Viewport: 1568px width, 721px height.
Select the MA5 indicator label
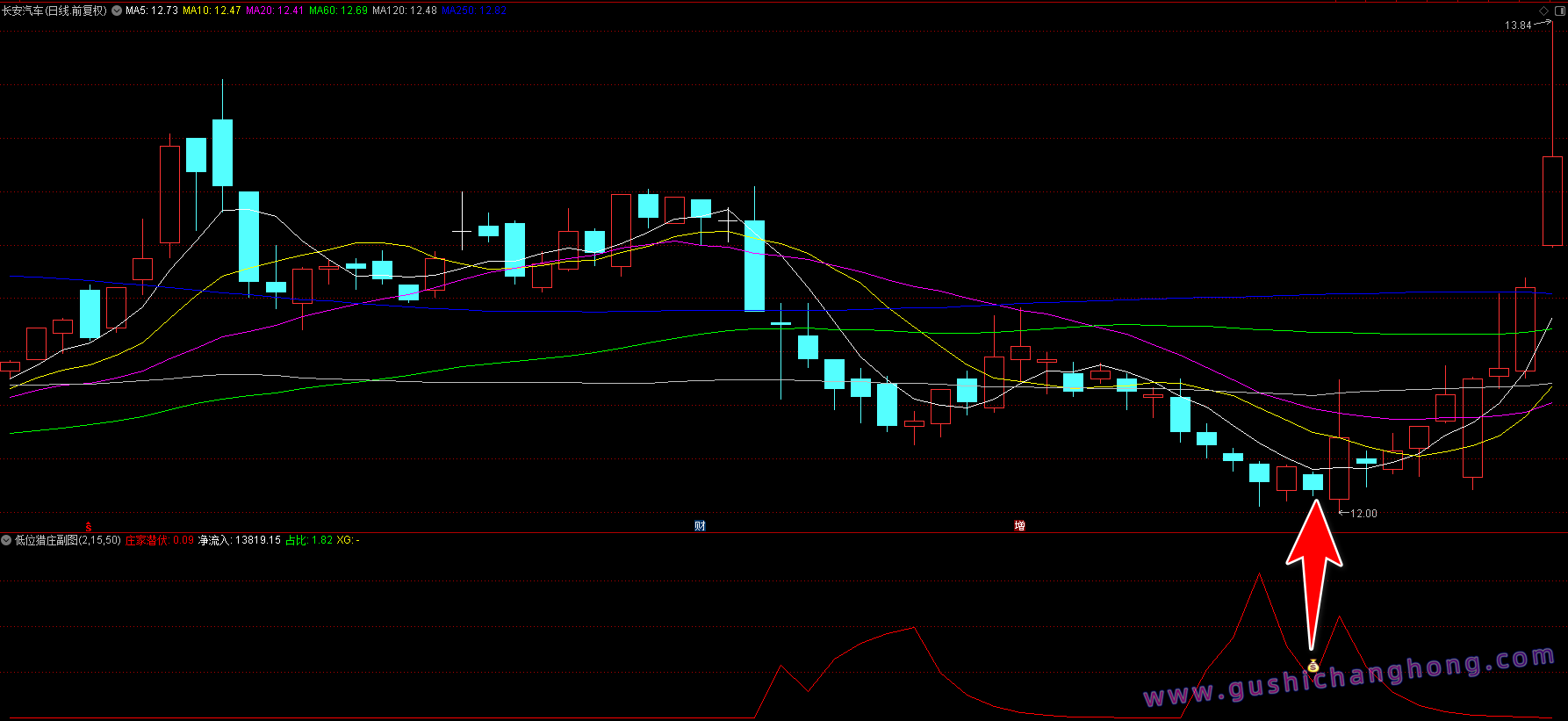(151, 11)
